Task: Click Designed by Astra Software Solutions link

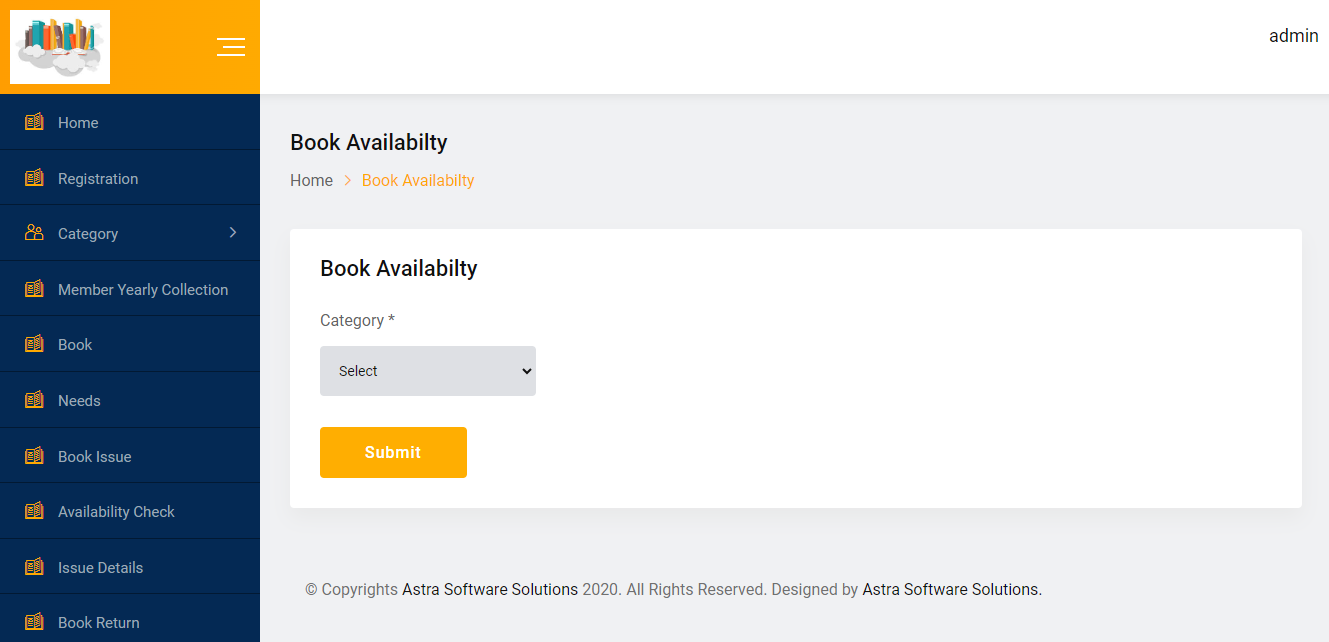Action: point(952,589)
